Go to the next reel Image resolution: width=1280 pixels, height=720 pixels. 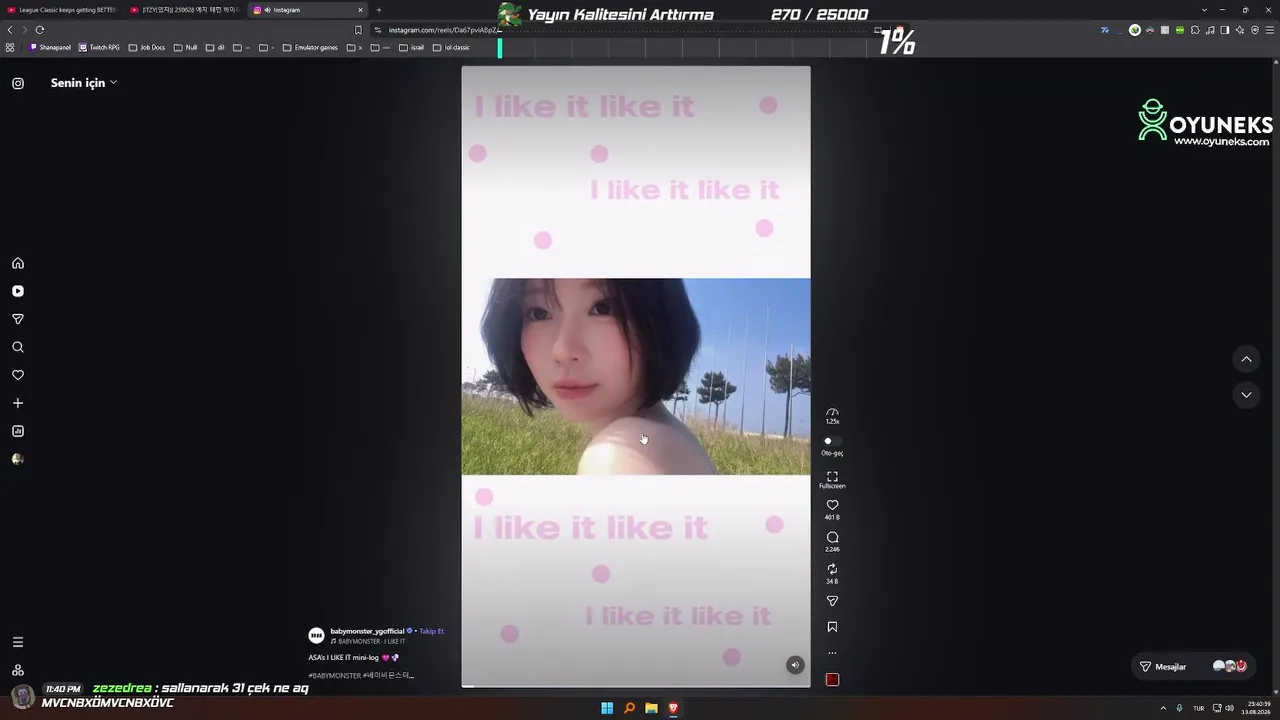click(x=1246, y=395)
